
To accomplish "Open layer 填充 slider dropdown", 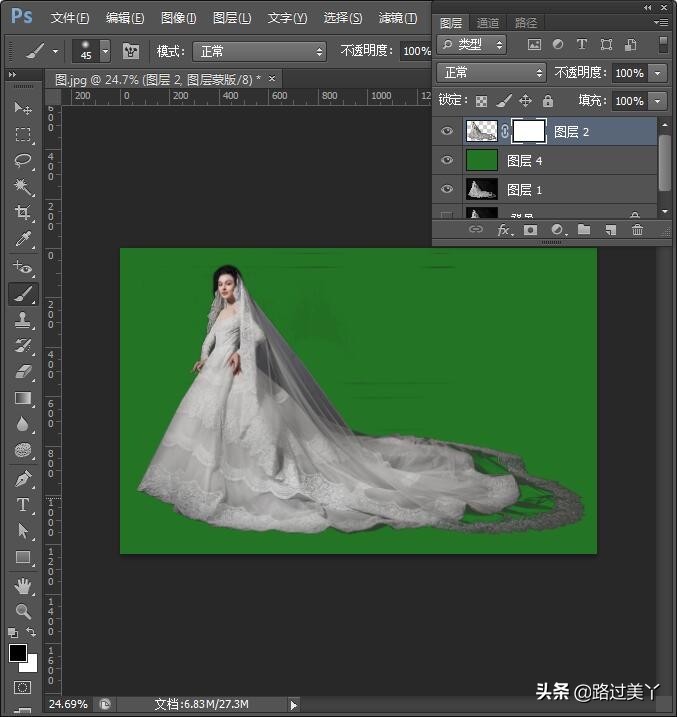I will (x=657, y=101).
